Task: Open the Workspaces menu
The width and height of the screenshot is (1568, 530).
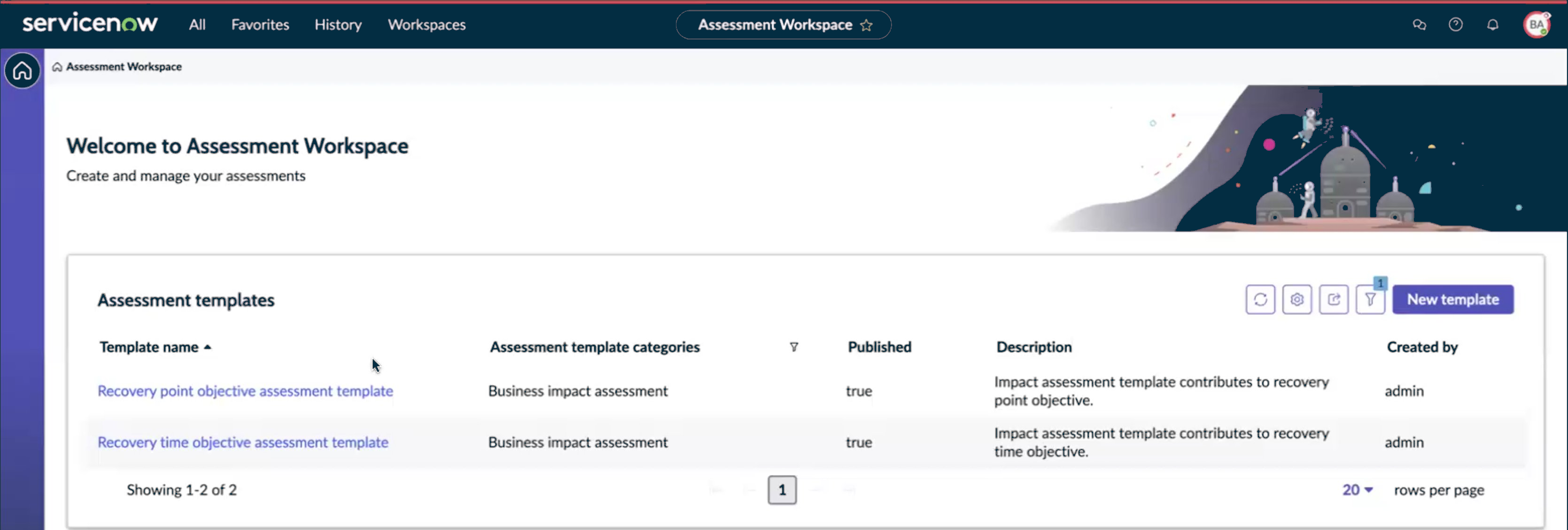Action: [x=427, y=25]
